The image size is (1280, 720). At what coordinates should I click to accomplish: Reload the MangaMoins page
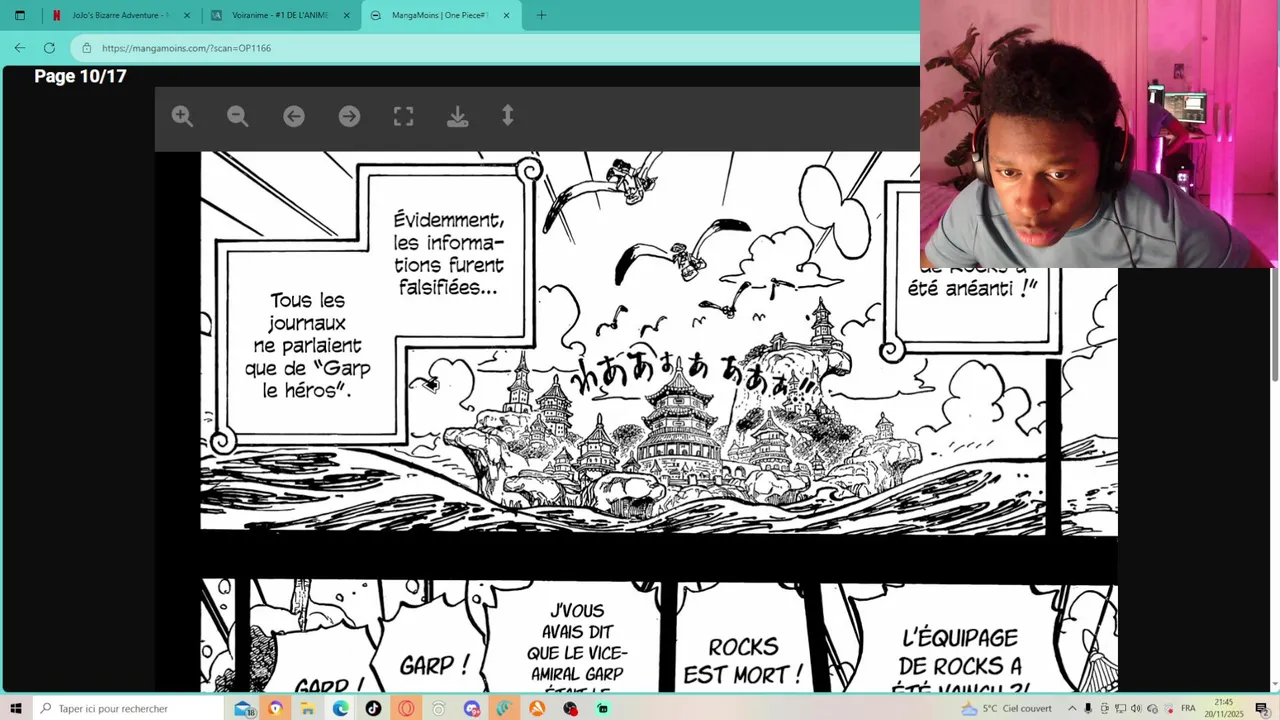[x=49, y=47]
